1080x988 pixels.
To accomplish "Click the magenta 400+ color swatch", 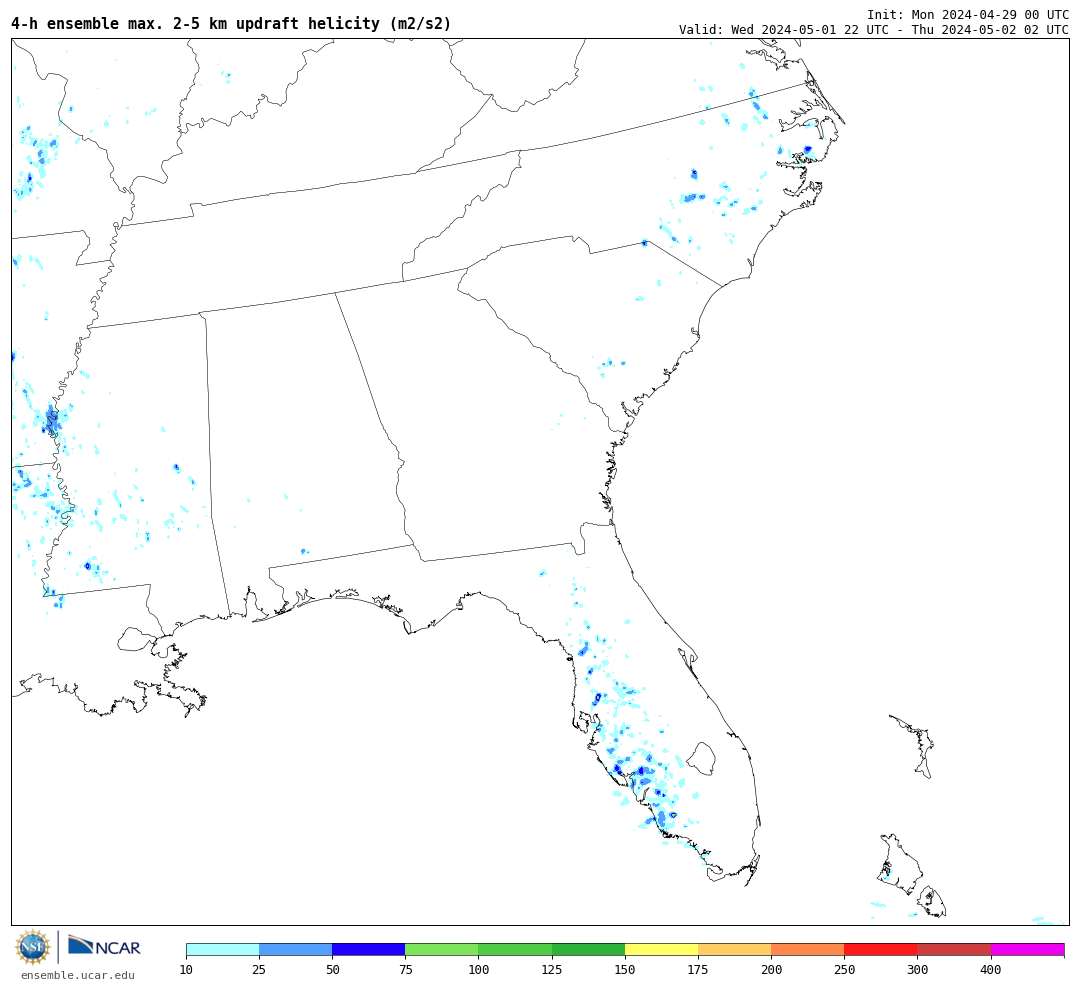I will point(1028,950).
